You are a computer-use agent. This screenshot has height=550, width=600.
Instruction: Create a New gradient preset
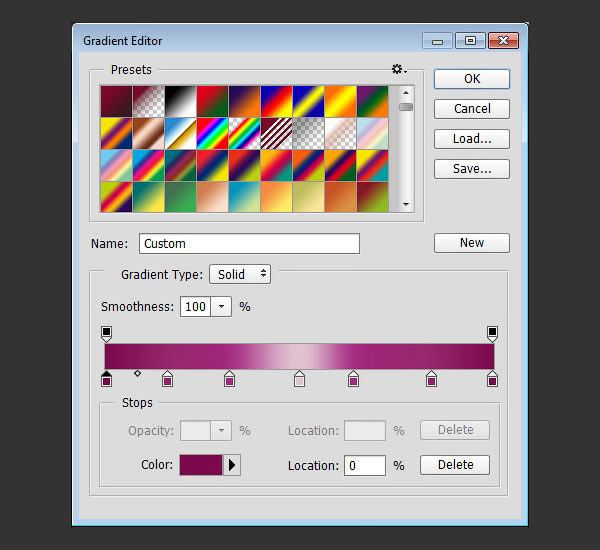click(472, 243)
